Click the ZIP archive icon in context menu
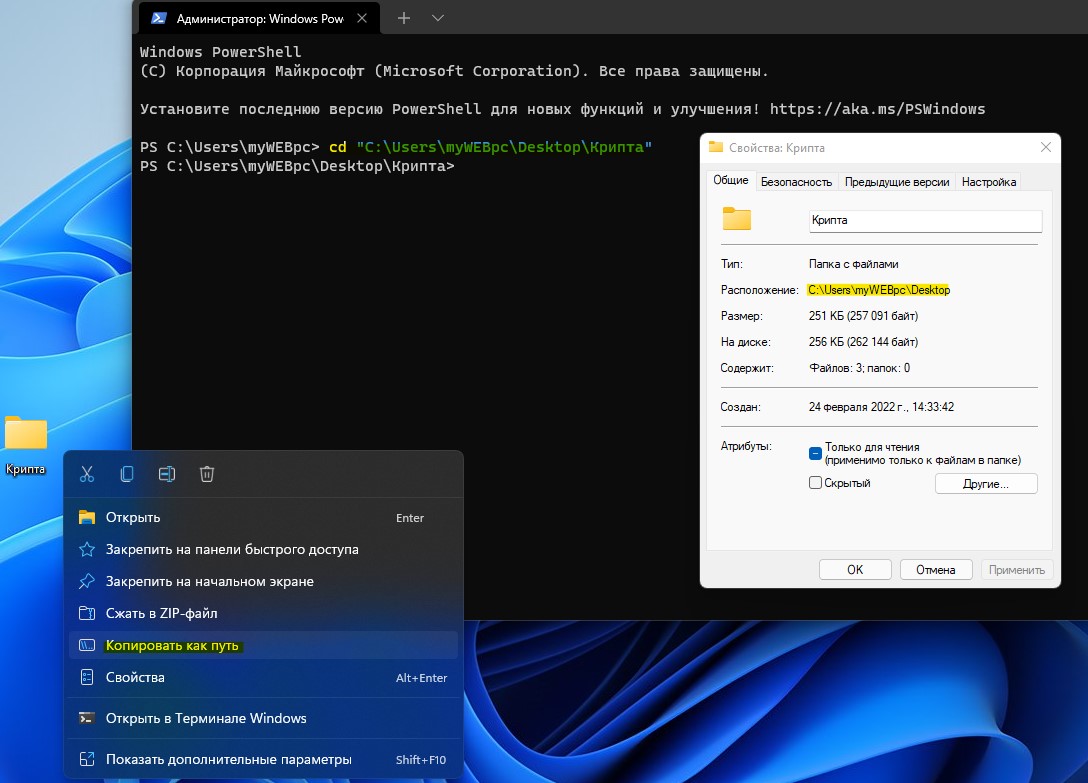The image size is (1088, 783). tap(87, 613)
